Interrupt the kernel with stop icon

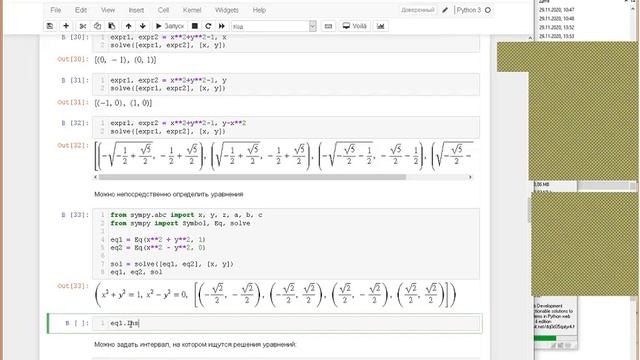point(195,26)
